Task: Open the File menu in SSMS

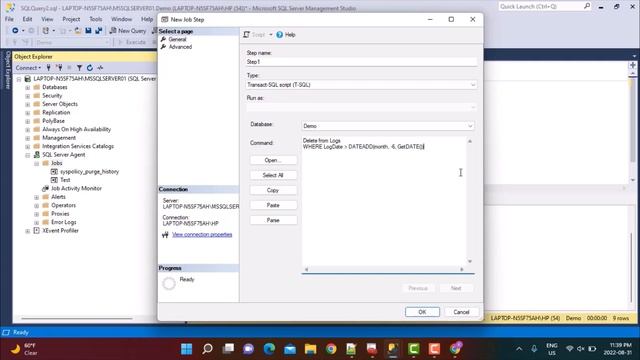Action: 9,19
